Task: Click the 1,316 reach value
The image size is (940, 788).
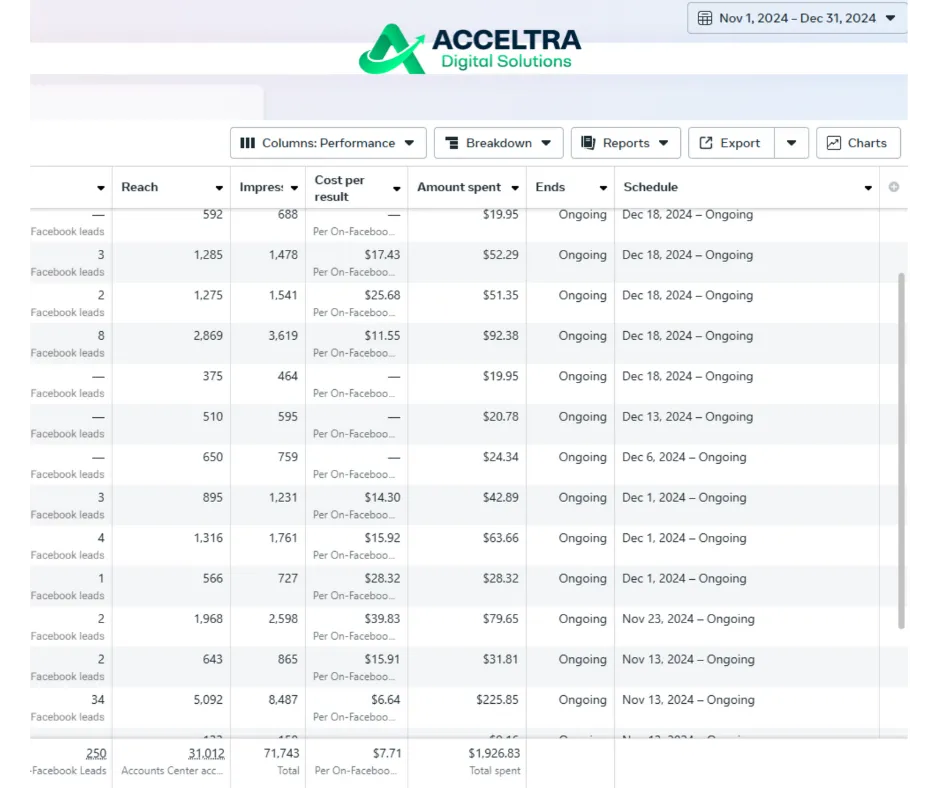Action: 208,538
